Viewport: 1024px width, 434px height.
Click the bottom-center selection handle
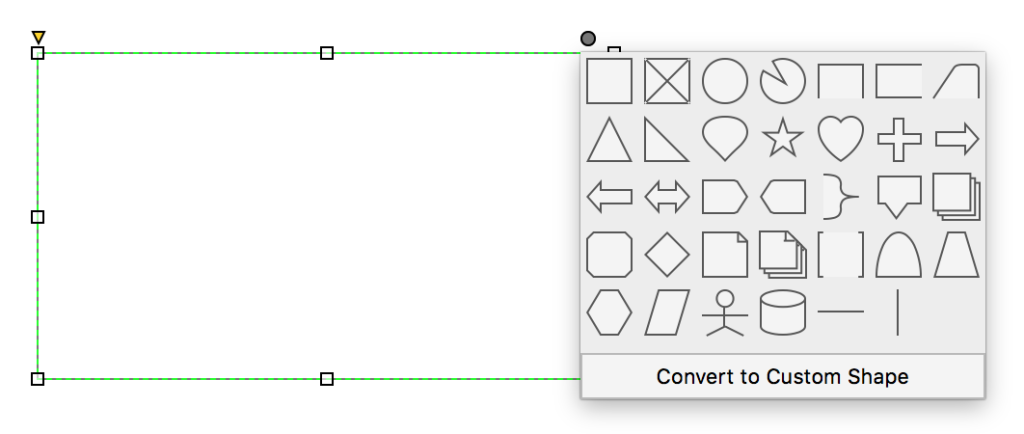pos(327,379)
